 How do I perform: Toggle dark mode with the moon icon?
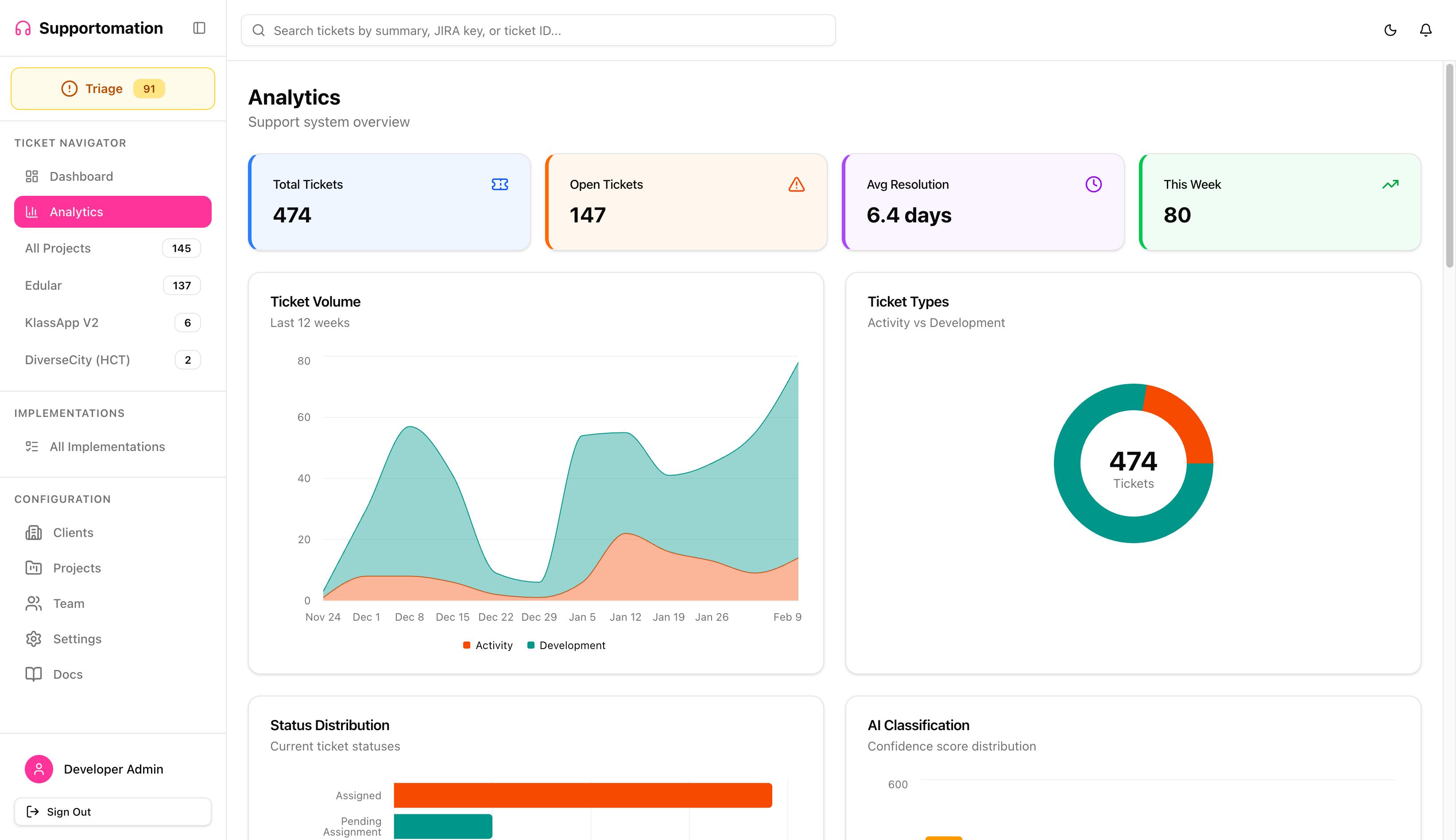point(1390,30)
